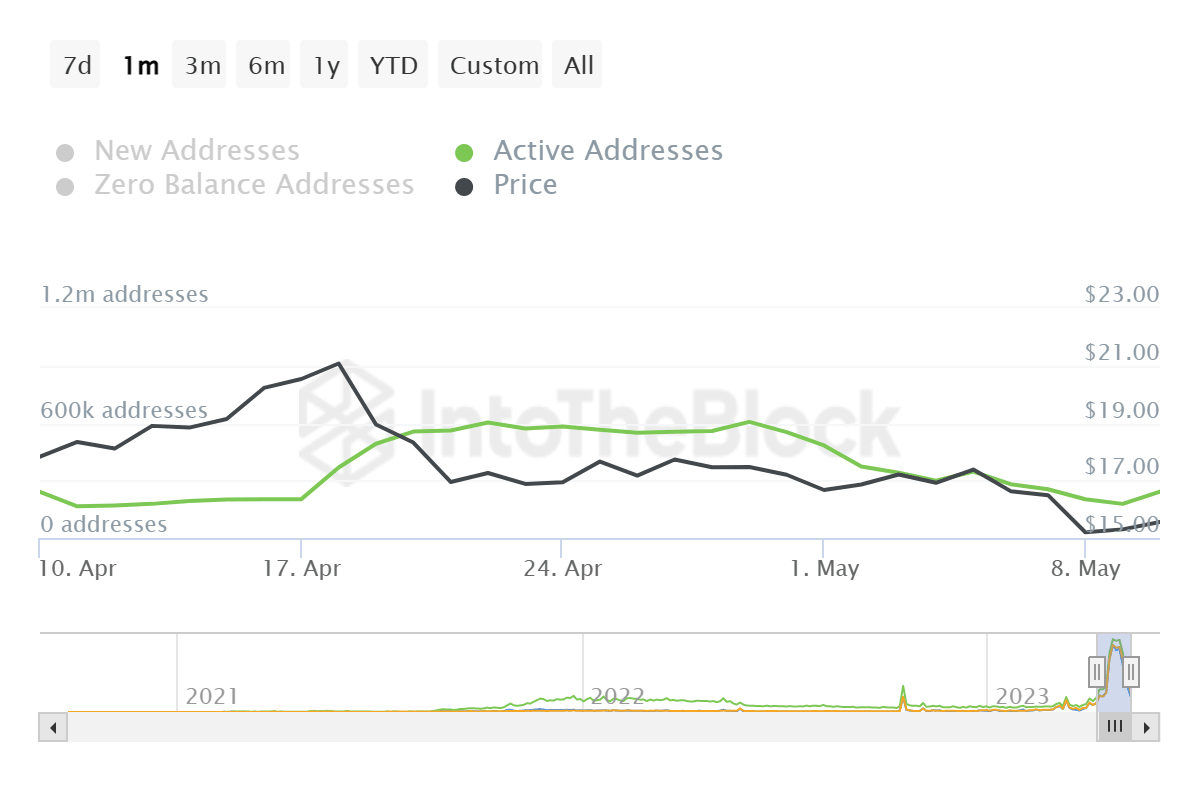Click the Price legend's dark dot
This screenshot has height=800, width=1200.
click(464, 186)
